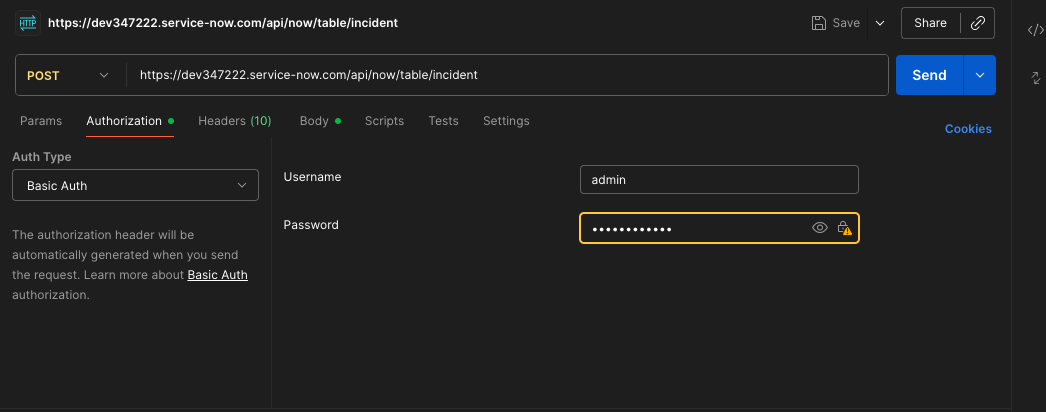Viewport: 1046px width, 412px height.
Task: Open the Headers (10) tab
Action: (234, 121)
